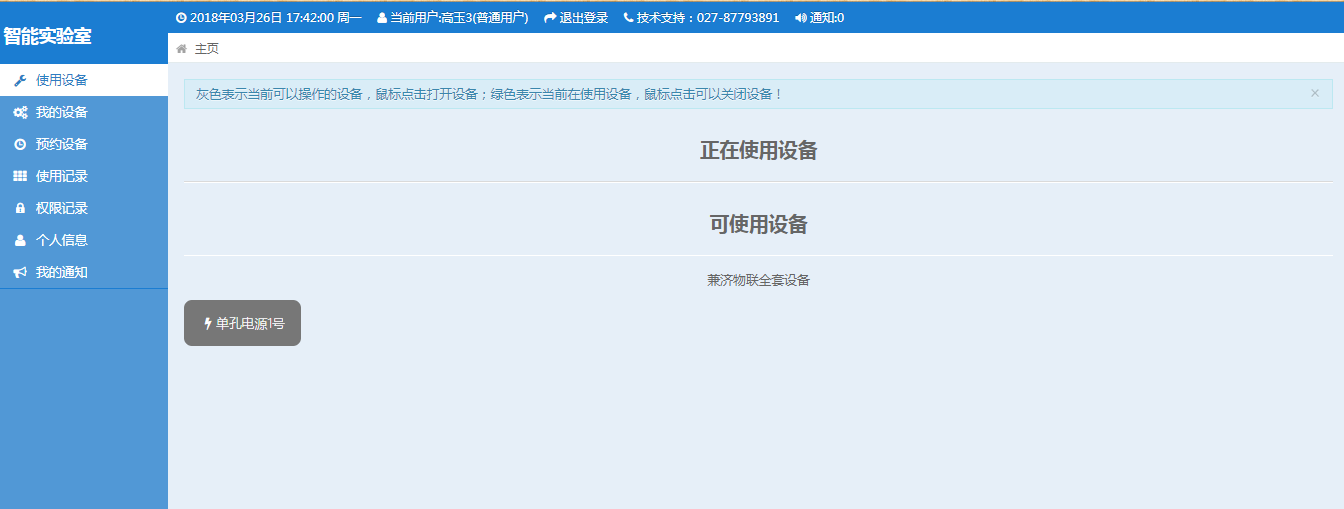Click the 主页 breadcrumb link
Screen dimensions: 1344x509
click(206, 49)
